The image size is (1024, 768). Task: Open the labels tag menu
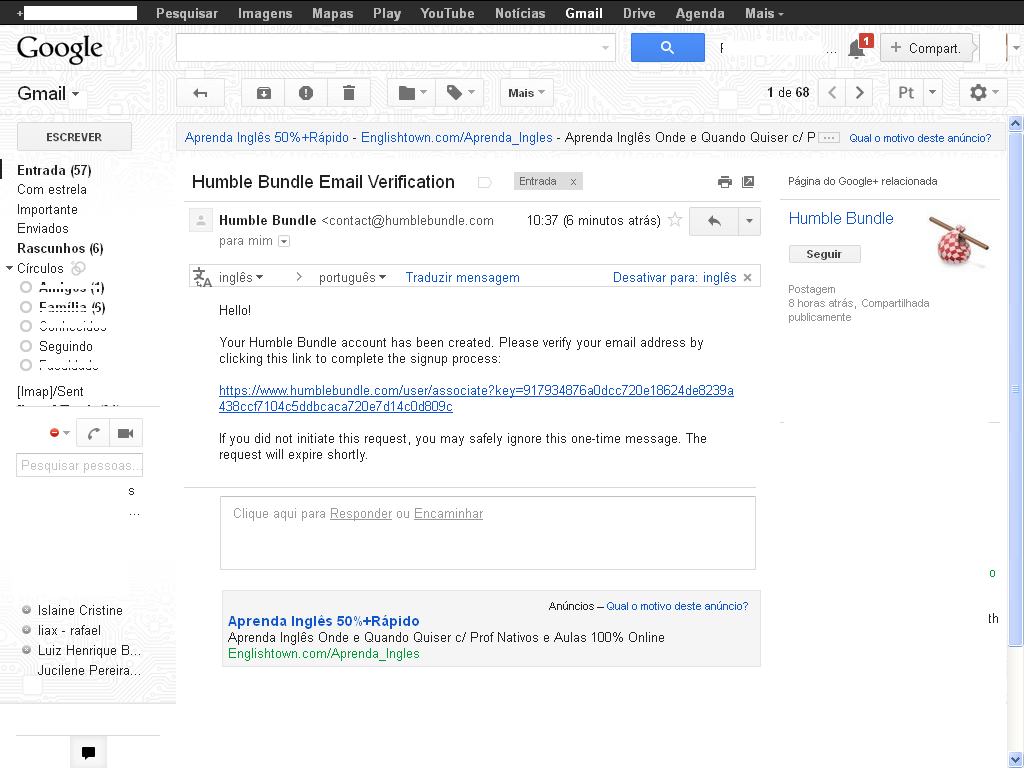click(x=460, y=93)
